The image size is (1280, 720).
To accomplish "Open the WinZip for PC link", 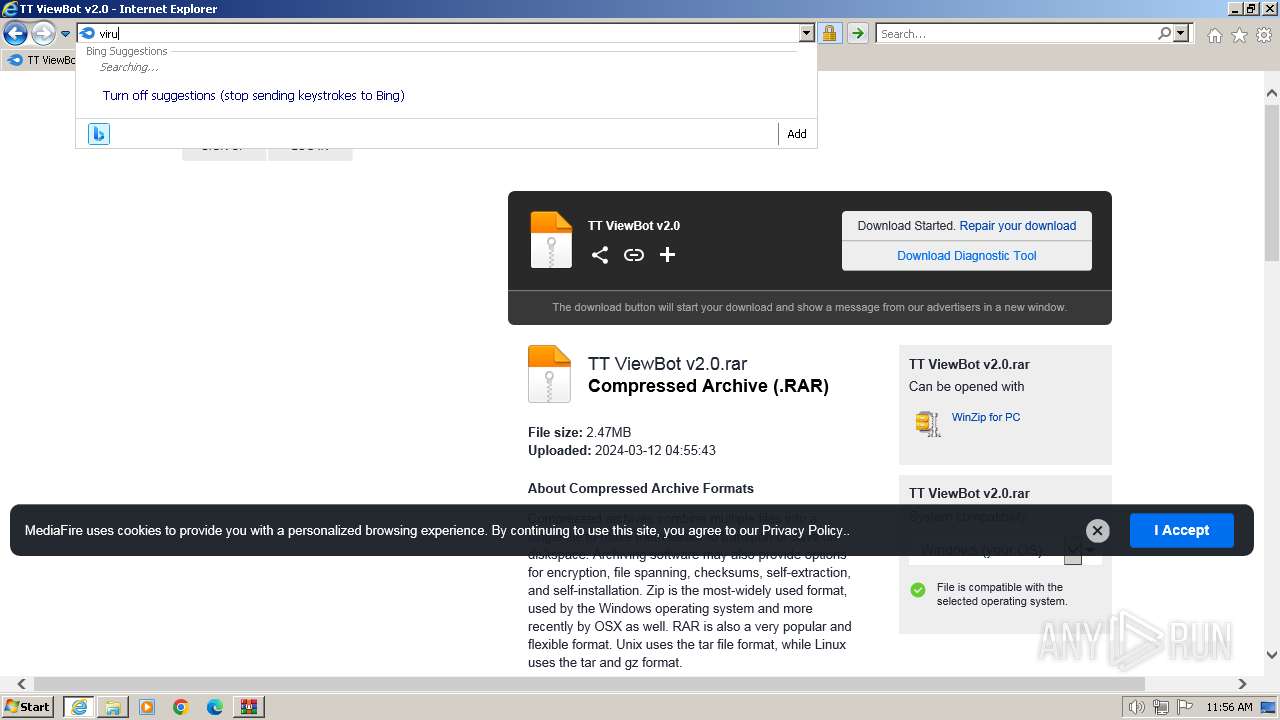I will pos(986,417).
